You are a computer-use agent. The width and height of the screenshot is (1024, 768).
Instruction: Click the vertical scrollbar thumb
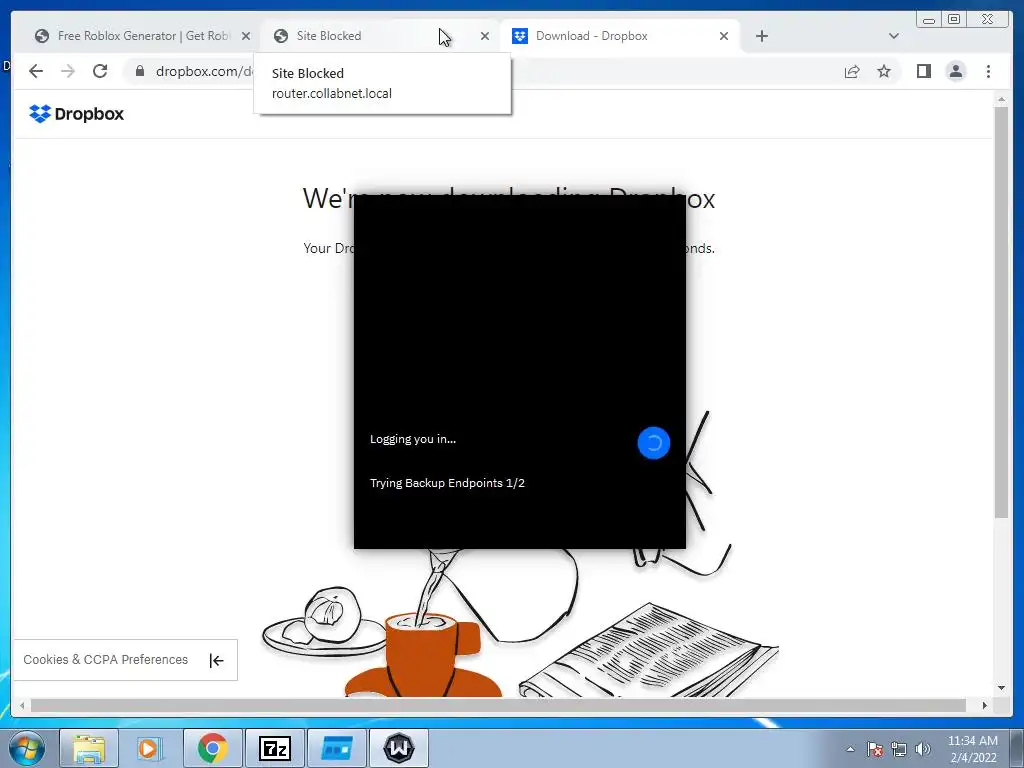[x=1001, y=312]
